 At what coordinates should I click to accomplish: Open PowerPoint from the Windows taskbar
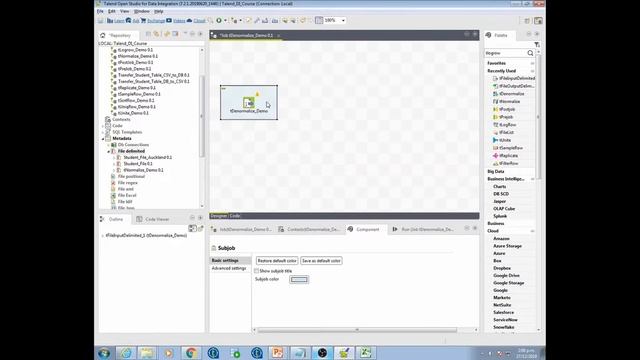point(278,353)
